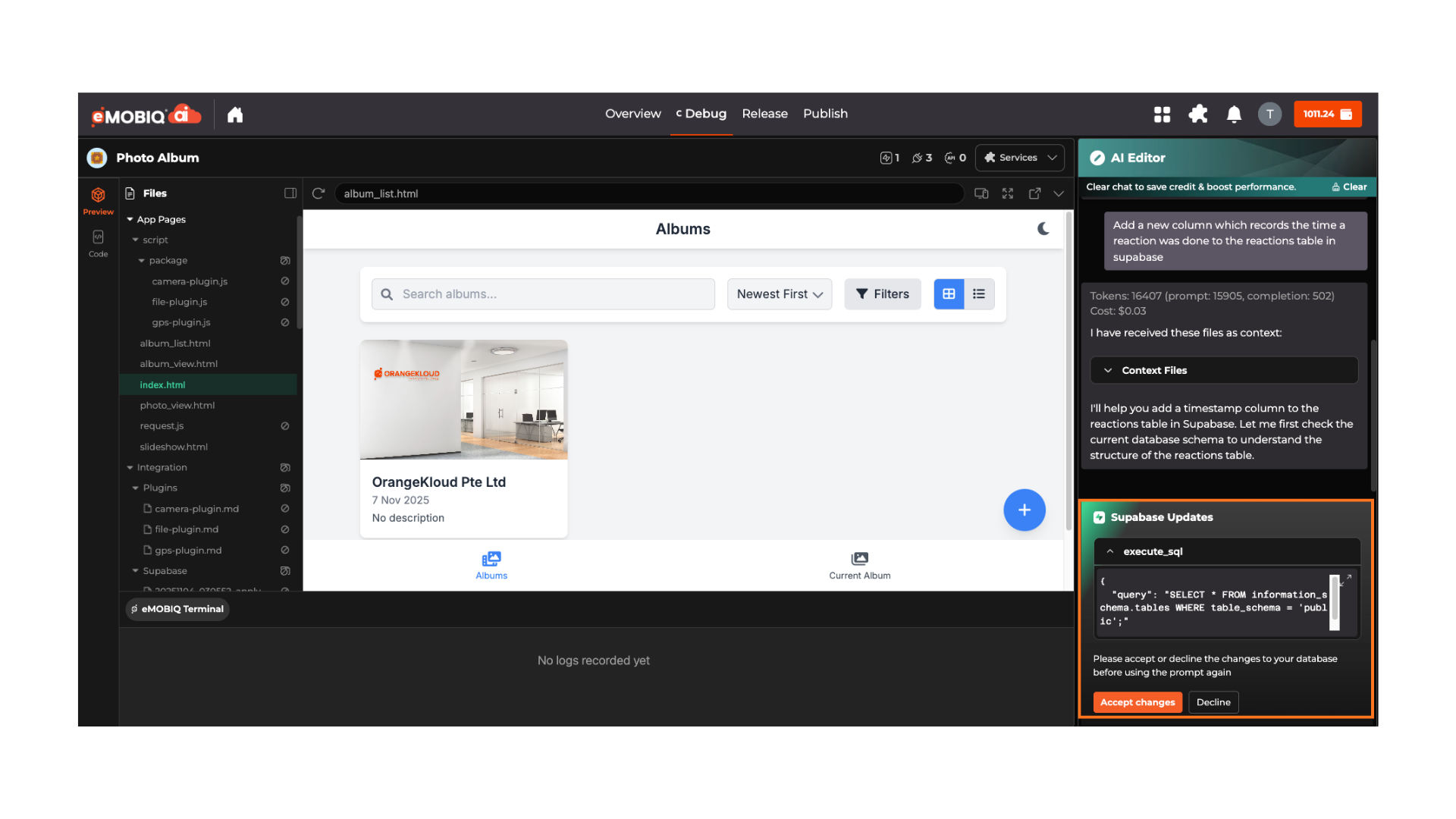Screen dimensions: 1456x819
Task: Decline the Supabase changes
Action: 1213,702
